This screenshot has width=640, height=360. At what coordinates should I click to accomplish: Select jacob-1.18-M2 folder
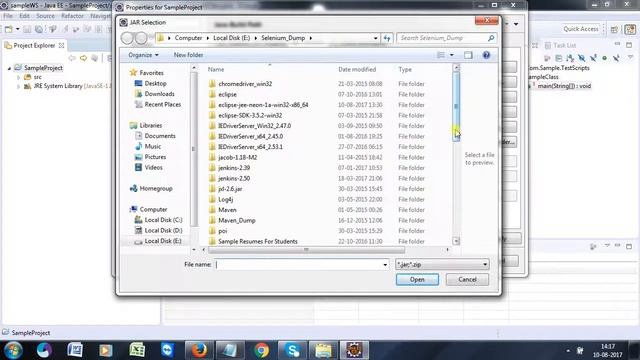(238, 157)
